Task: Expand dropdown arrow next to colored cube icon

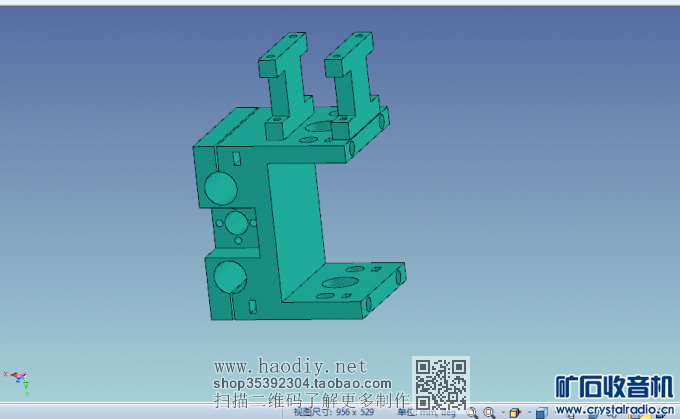Action: (525, 412)
